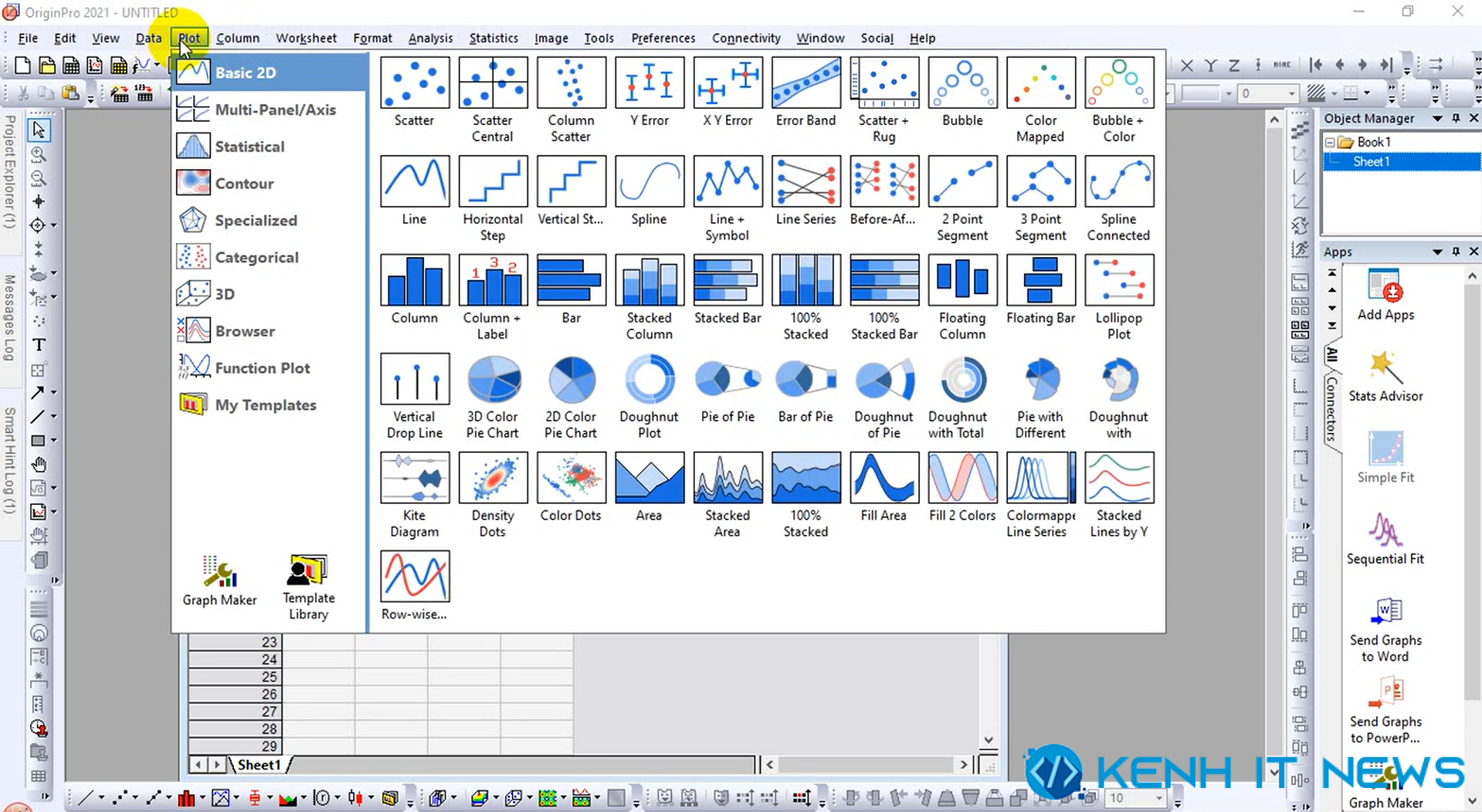Open the Worksheet menu
Viewport: 1482px width, 812px height.
(x=306, y=38)
